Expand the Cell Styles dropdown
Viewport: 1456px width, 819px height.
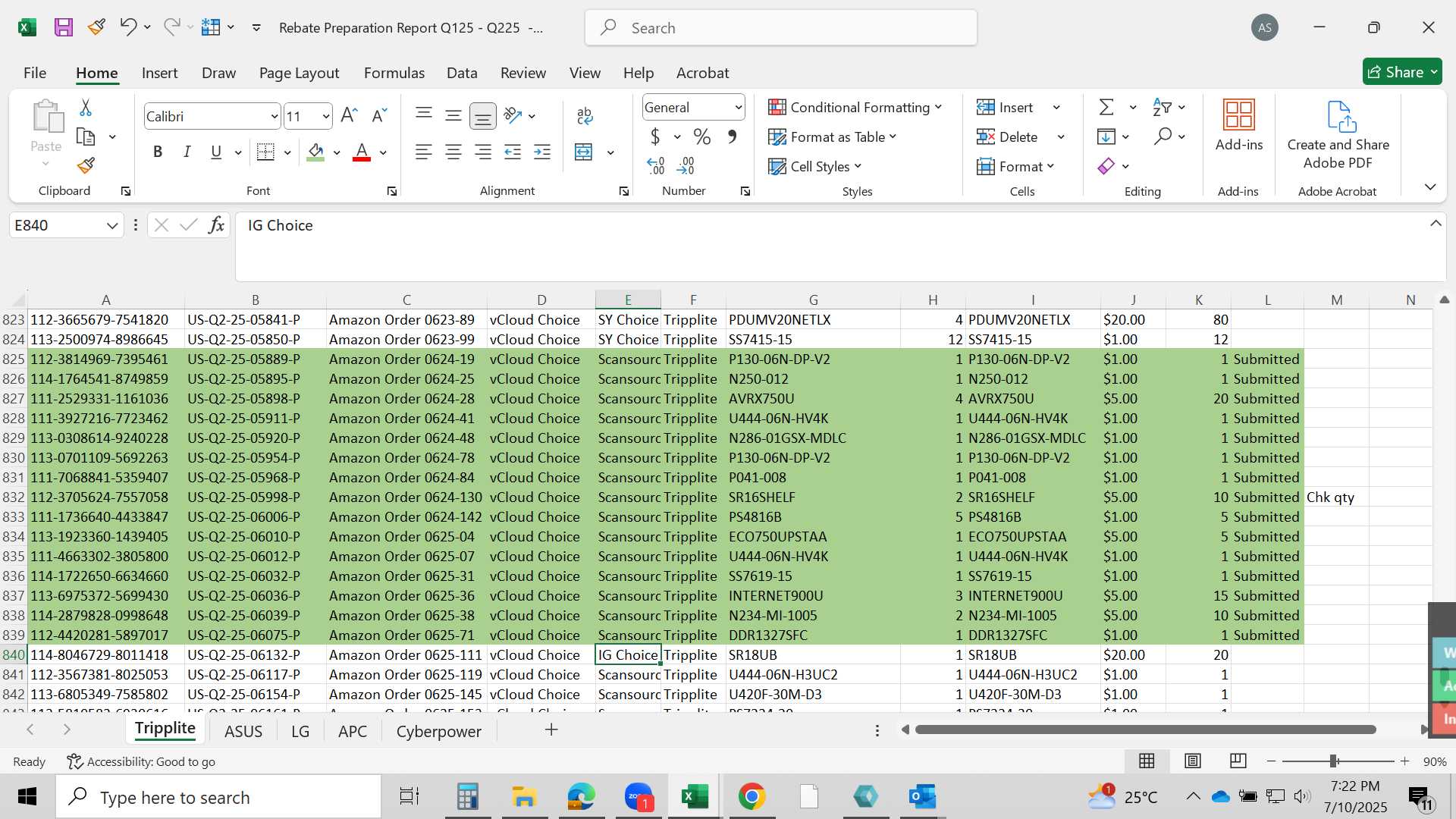pos(858,166)
